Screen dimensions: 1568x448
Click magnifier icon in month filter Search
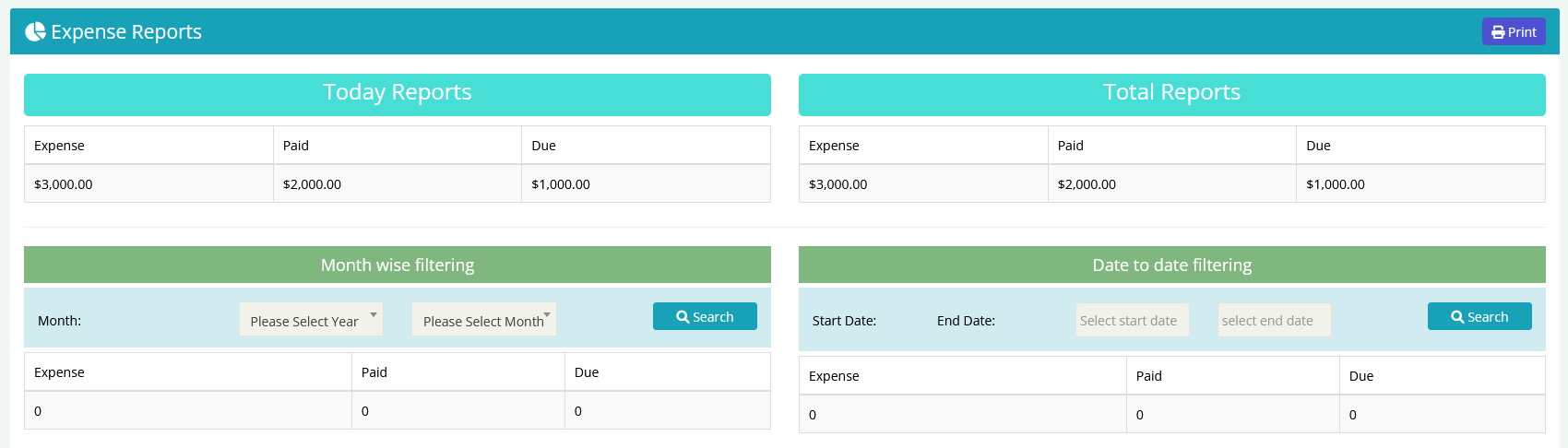tap(683, 317)
